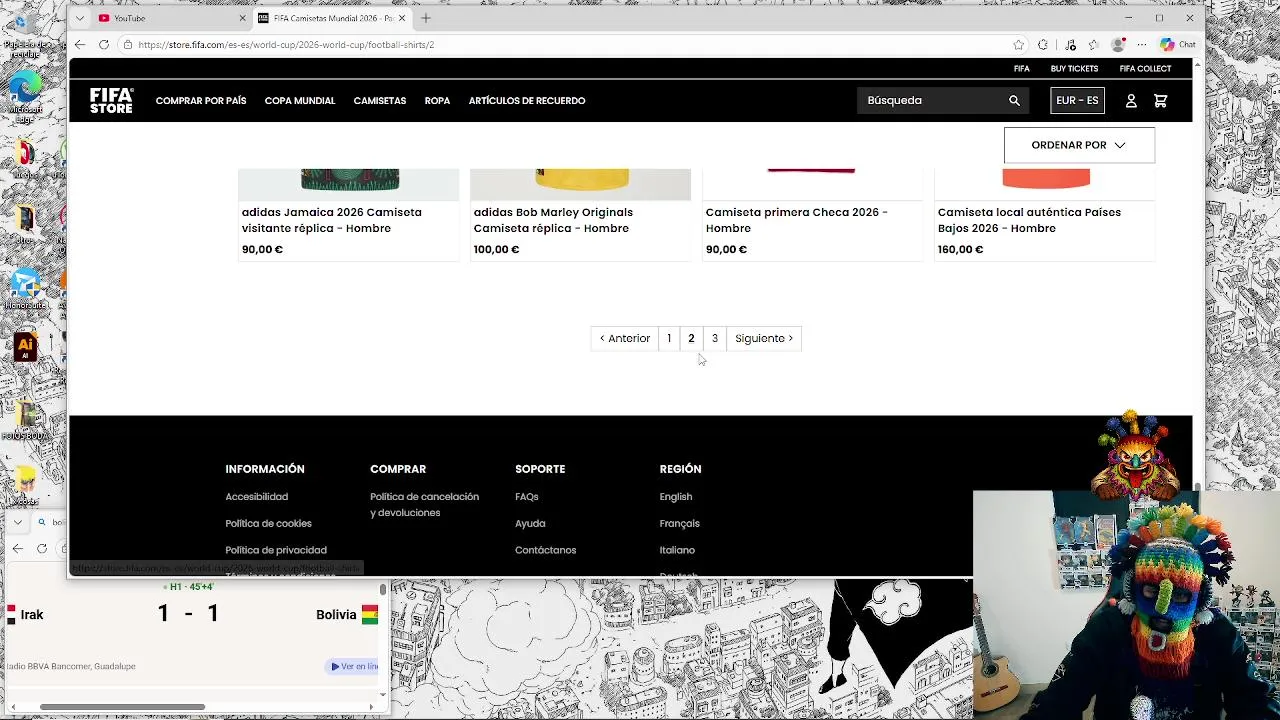Open the Edge profile avatar
This screenshot has height=720, width=1280.
pos(1118,44)
